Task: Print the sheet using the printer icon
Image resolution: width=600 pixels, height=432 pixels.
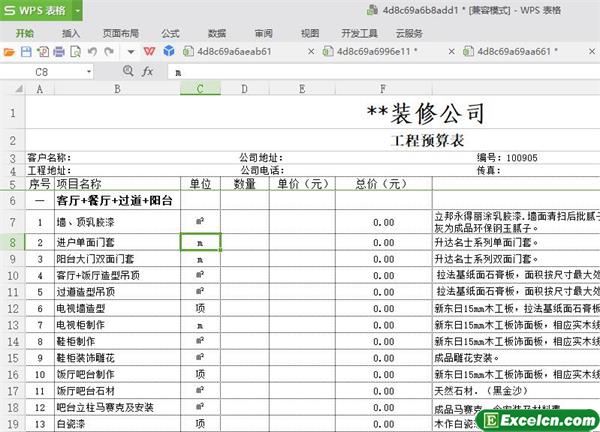Action: [x=59, y=52]
